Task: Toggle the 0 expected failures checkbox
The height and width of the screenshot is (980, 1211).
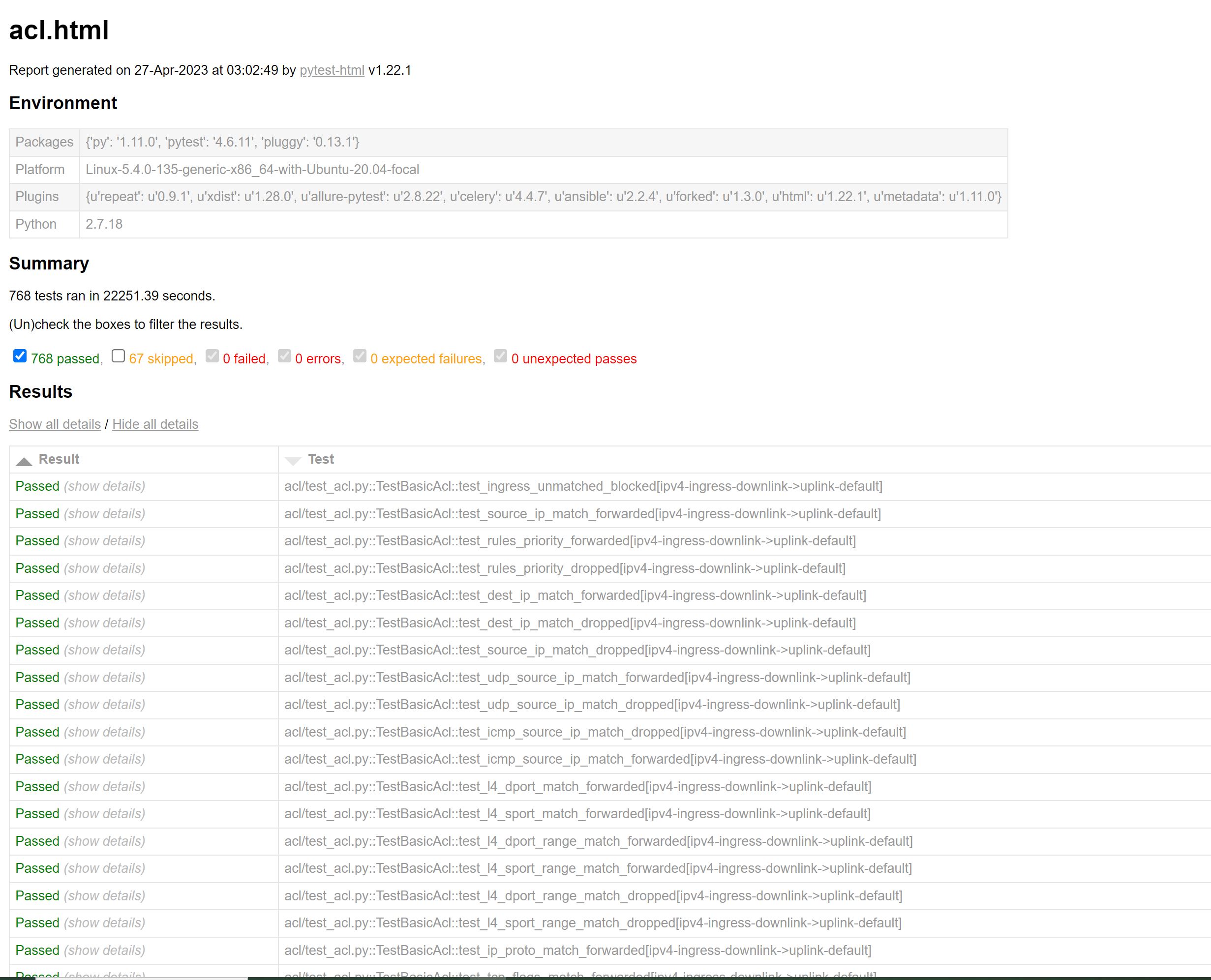Action: pyautogui.click(x=360, y=356)
